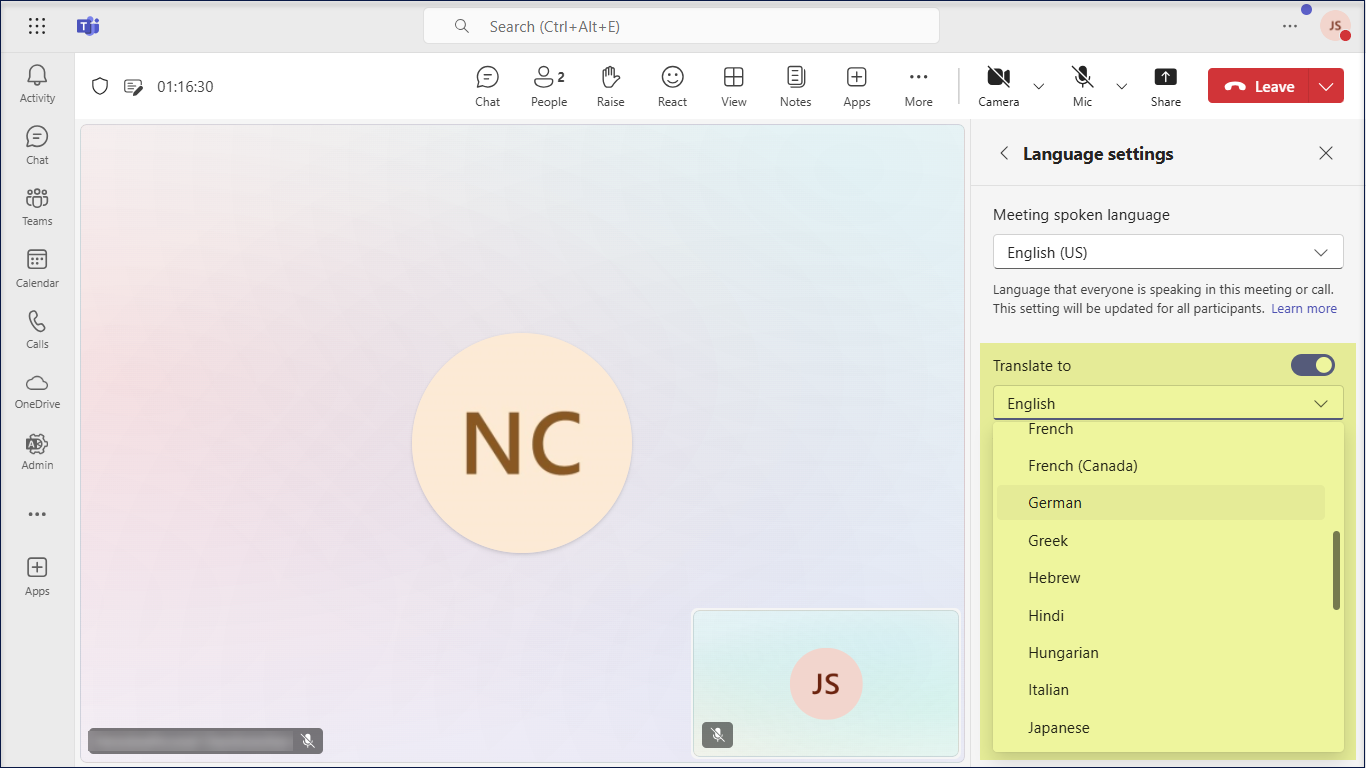Raise your hand in the meeting
1366x768 pixels.
pyautogui.click(x=610, y=86)
